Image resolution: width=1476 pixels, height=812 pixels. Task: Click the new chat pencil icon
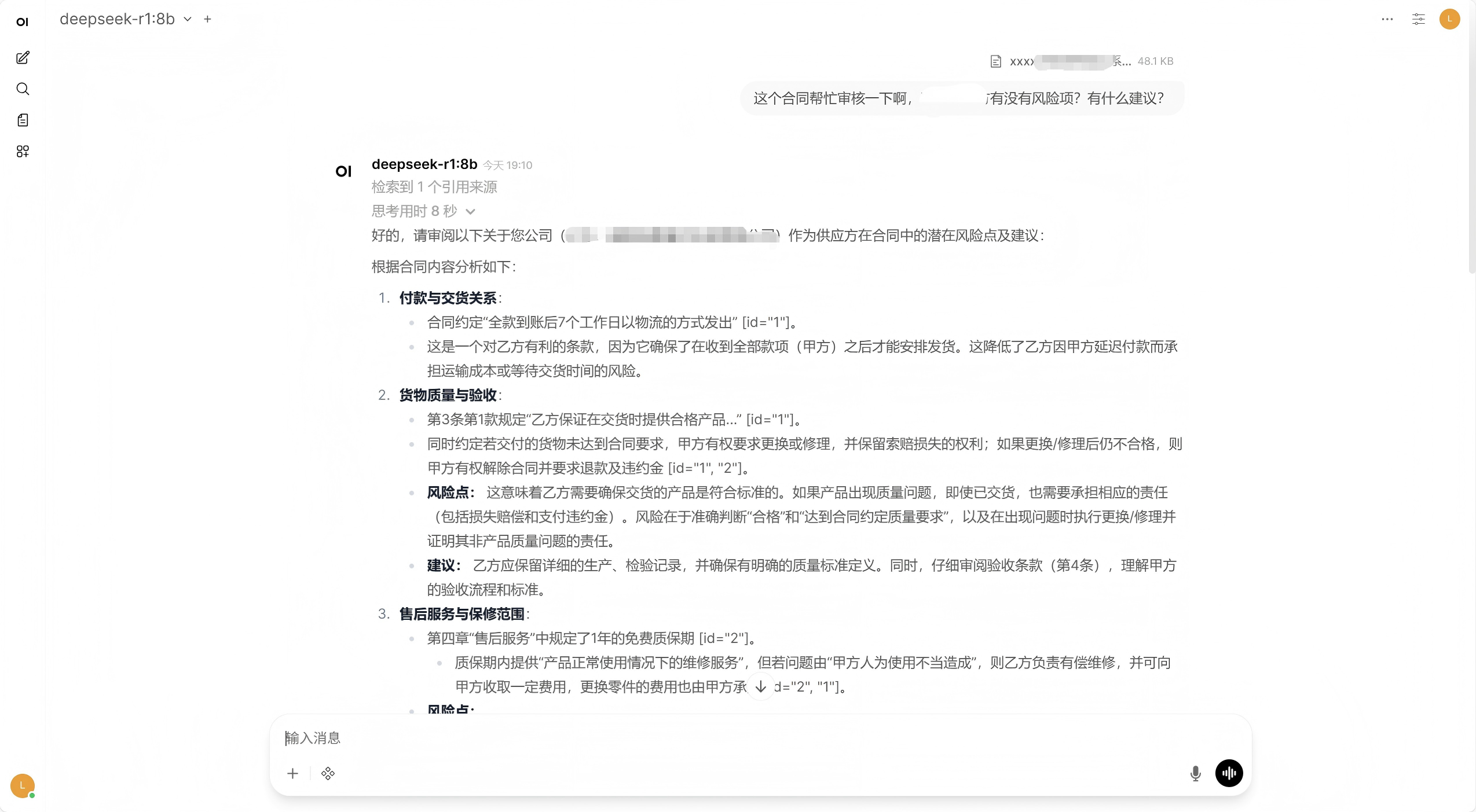(23, 57)
